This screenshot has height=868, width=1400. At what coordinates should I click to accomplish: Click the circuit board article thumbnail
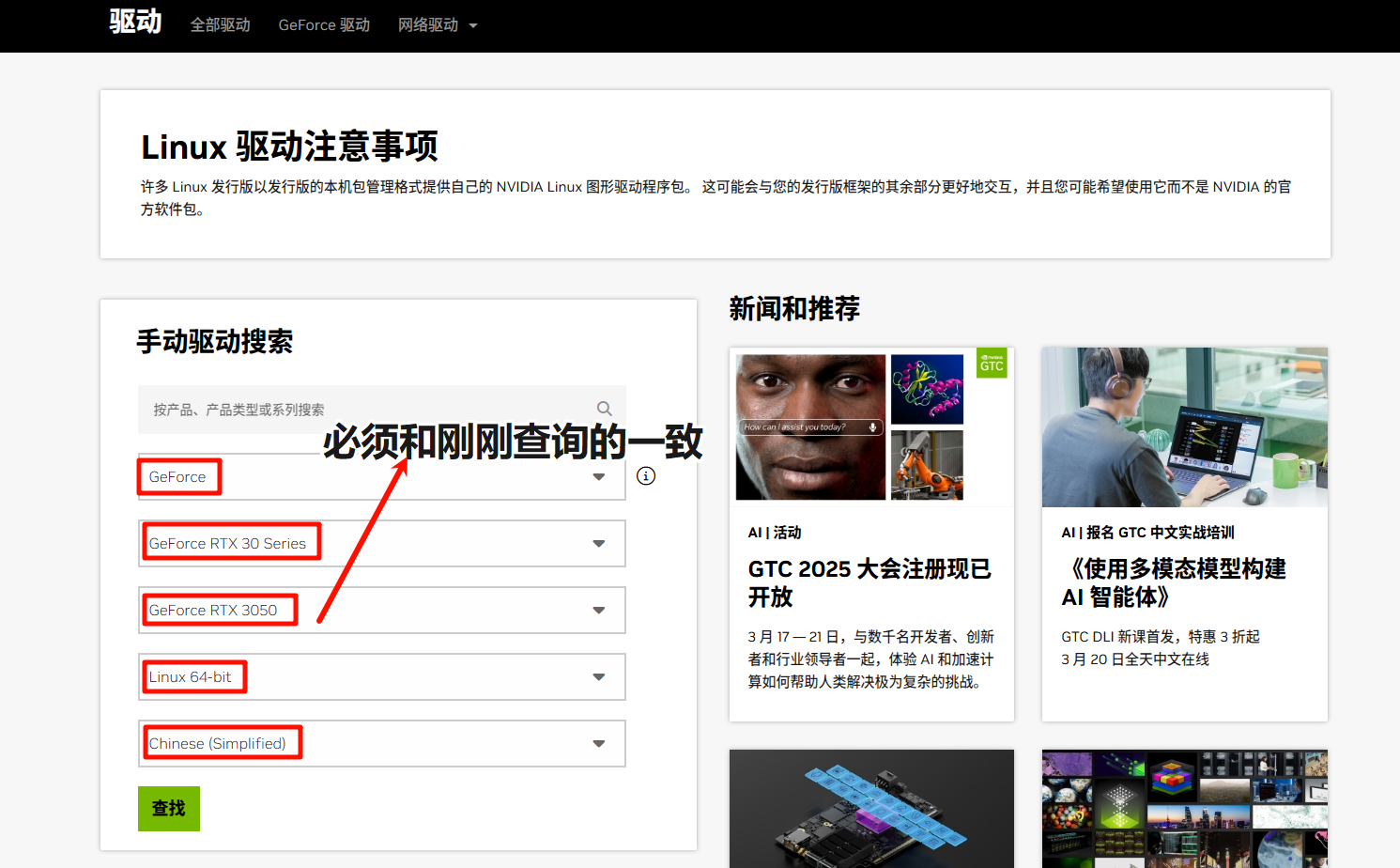[x=871, y=808]
